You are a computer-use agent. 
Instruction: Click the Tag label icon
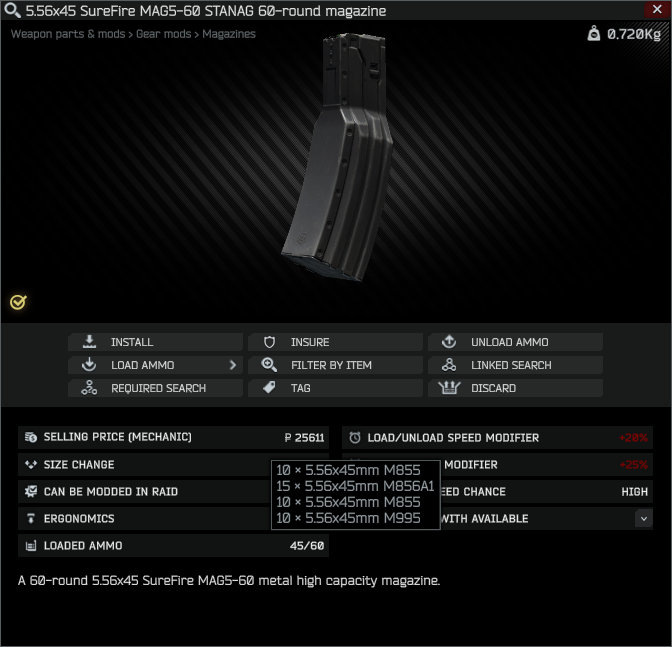[x=269, y=387]
